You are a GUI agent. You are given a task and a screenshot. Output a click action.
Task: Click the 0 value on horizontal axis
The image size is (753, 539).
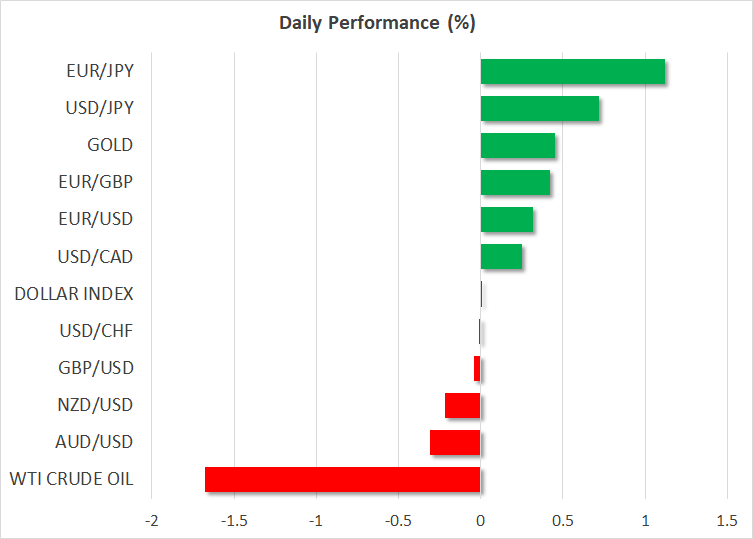click(x=481, y=521)
